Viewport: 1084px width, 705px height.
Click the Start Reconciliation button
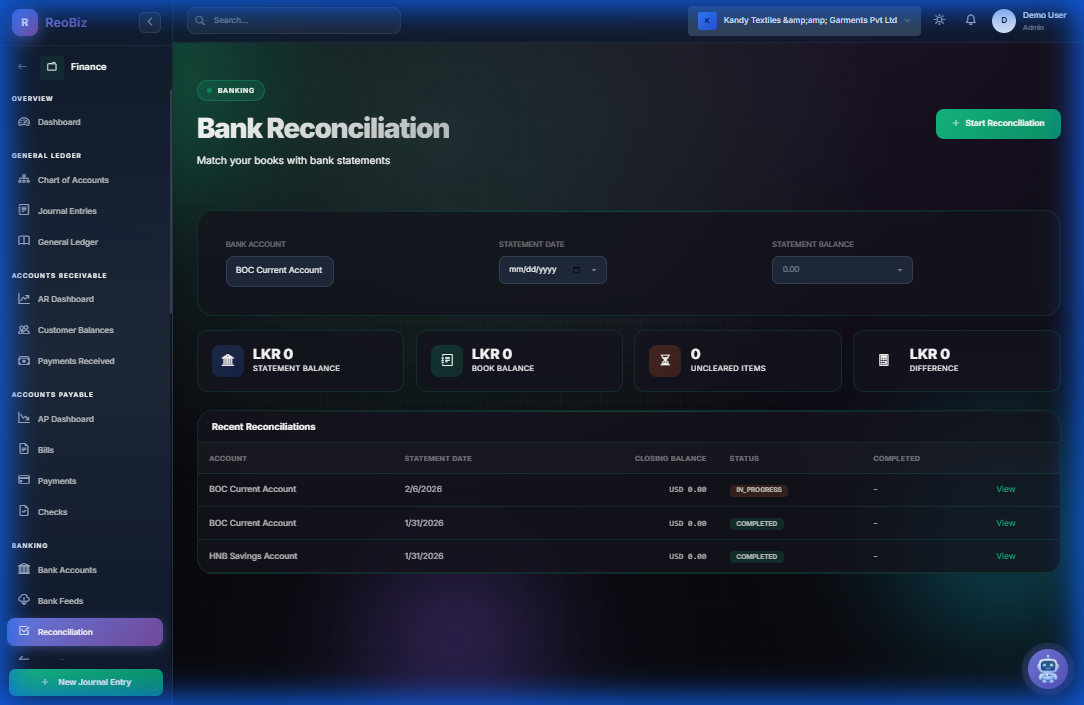click(x=997, y=123)
